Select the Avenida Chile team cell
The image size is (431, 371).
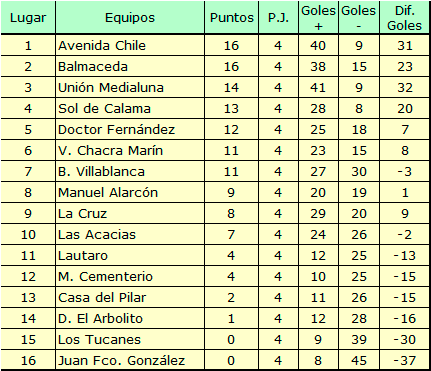point(130,45)
